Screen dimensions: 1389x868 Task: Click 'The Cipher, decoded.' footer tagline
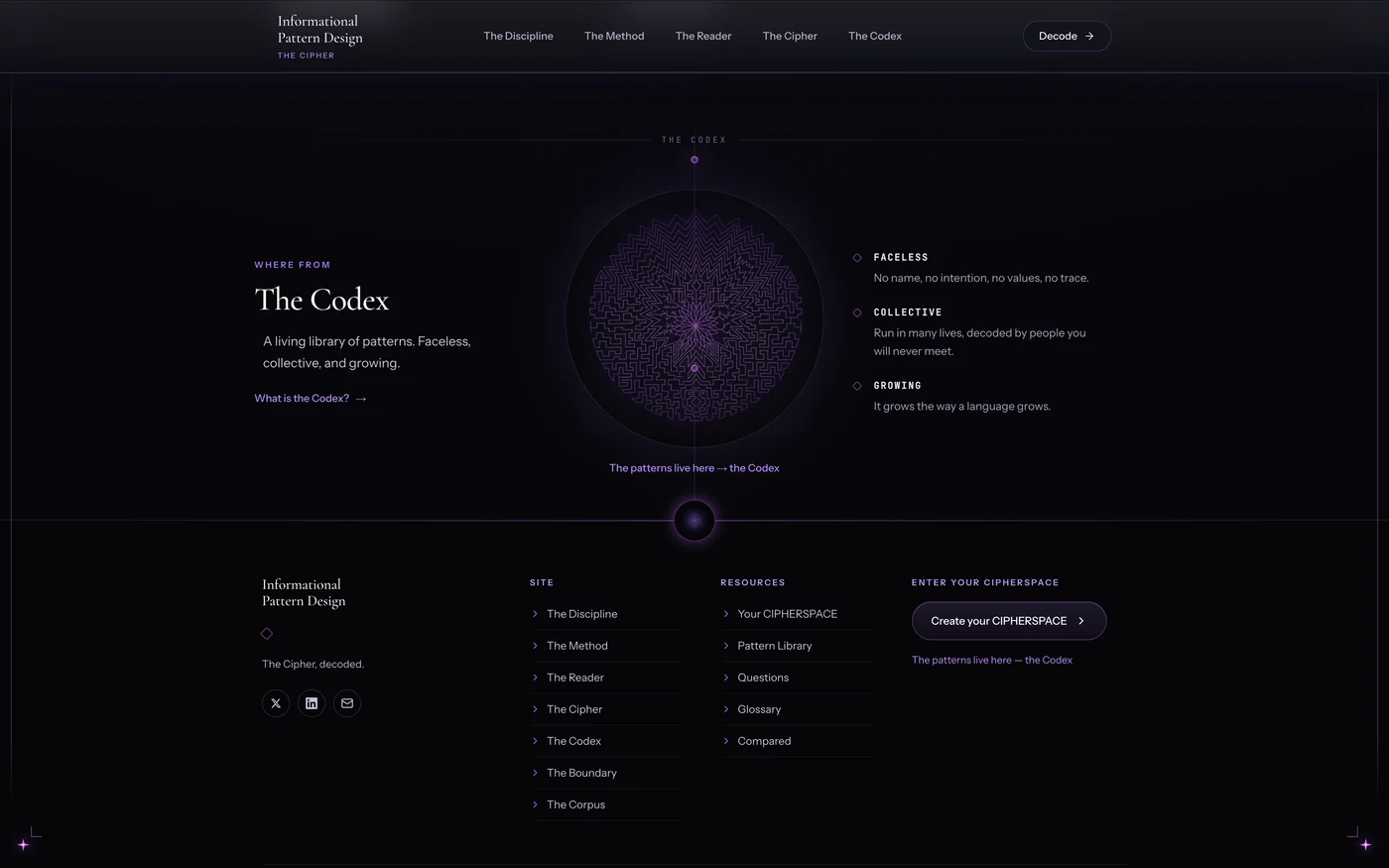pos(313,665)
